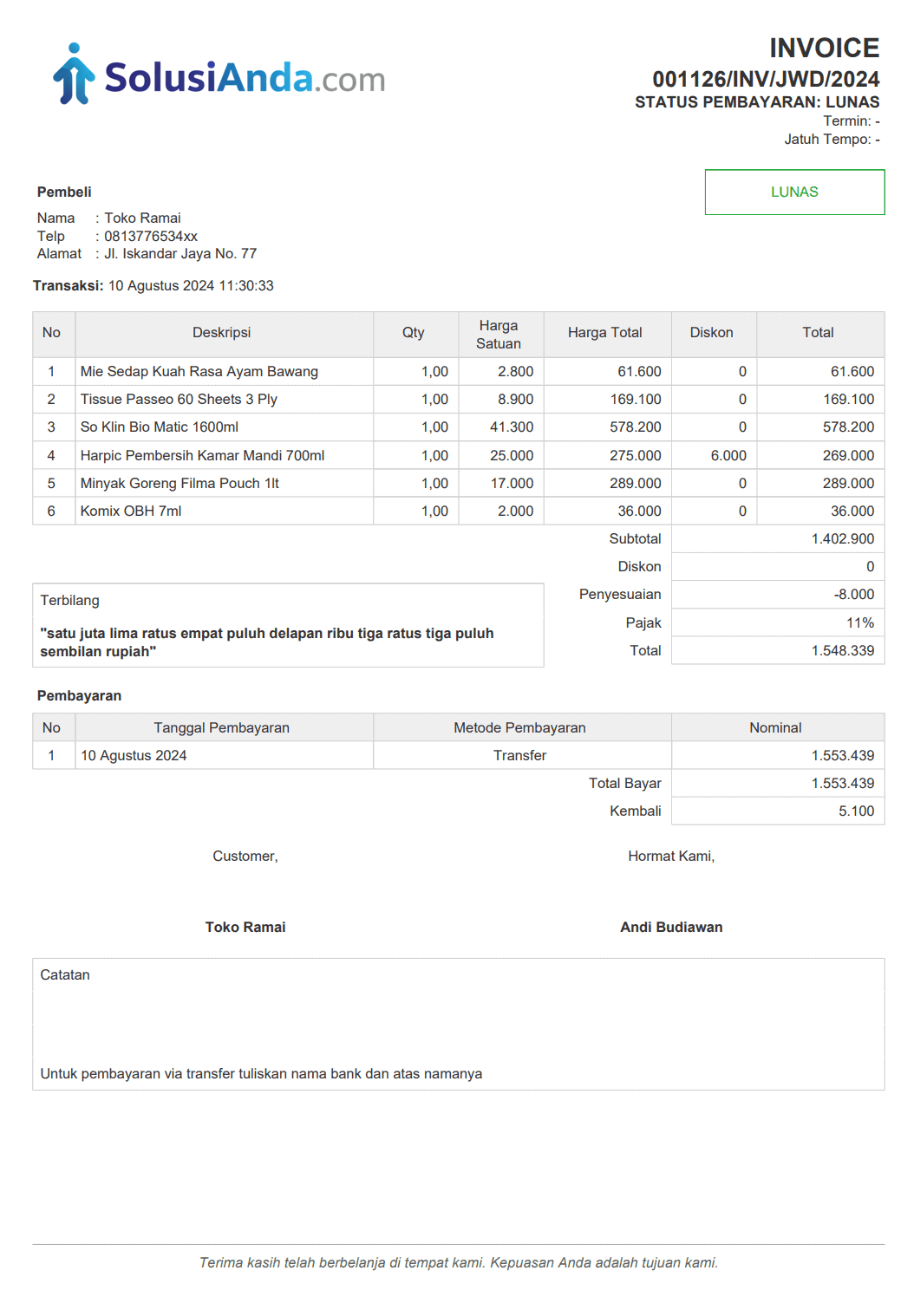Click the So Klin Bio Matic 1600ml description
914x1316 pixels.
pyautogui.click(x=160, y=427)
